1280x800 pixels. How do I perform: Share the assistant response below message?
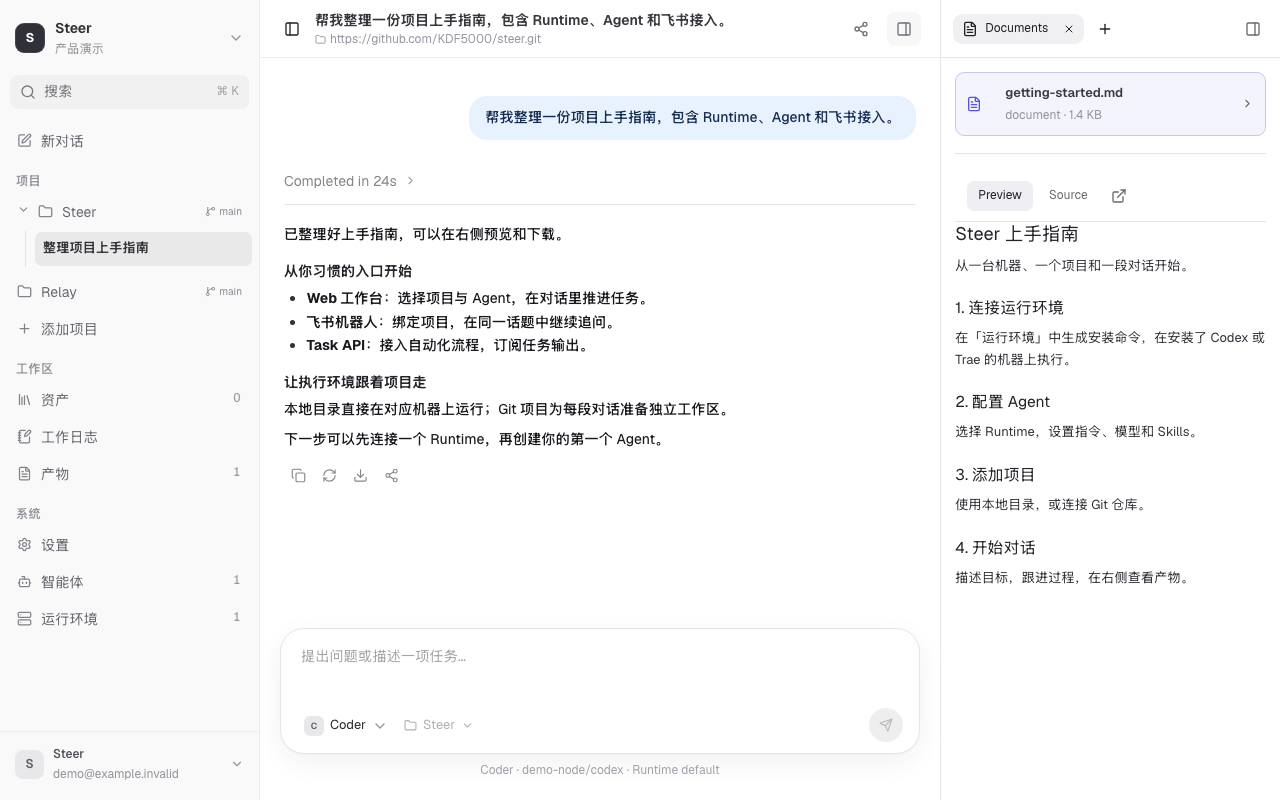pos(391,476)
